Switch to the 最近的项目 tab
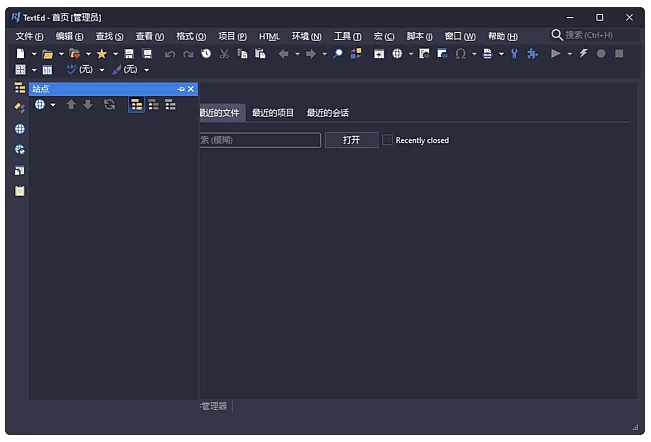Screen dimensions: 651x442 click(x=273, y=113)
